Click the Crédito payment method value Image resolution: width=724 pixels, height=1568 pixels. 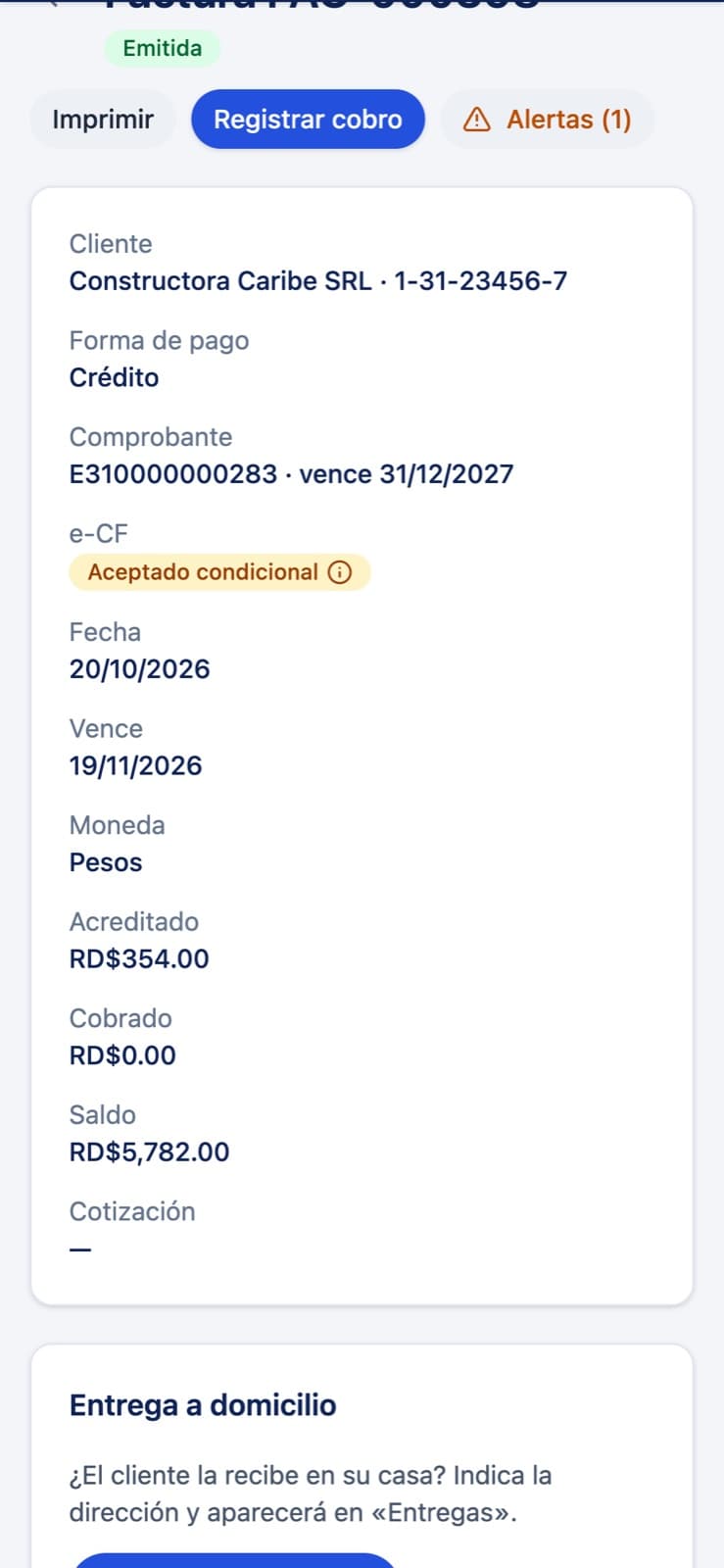[114, 377]
